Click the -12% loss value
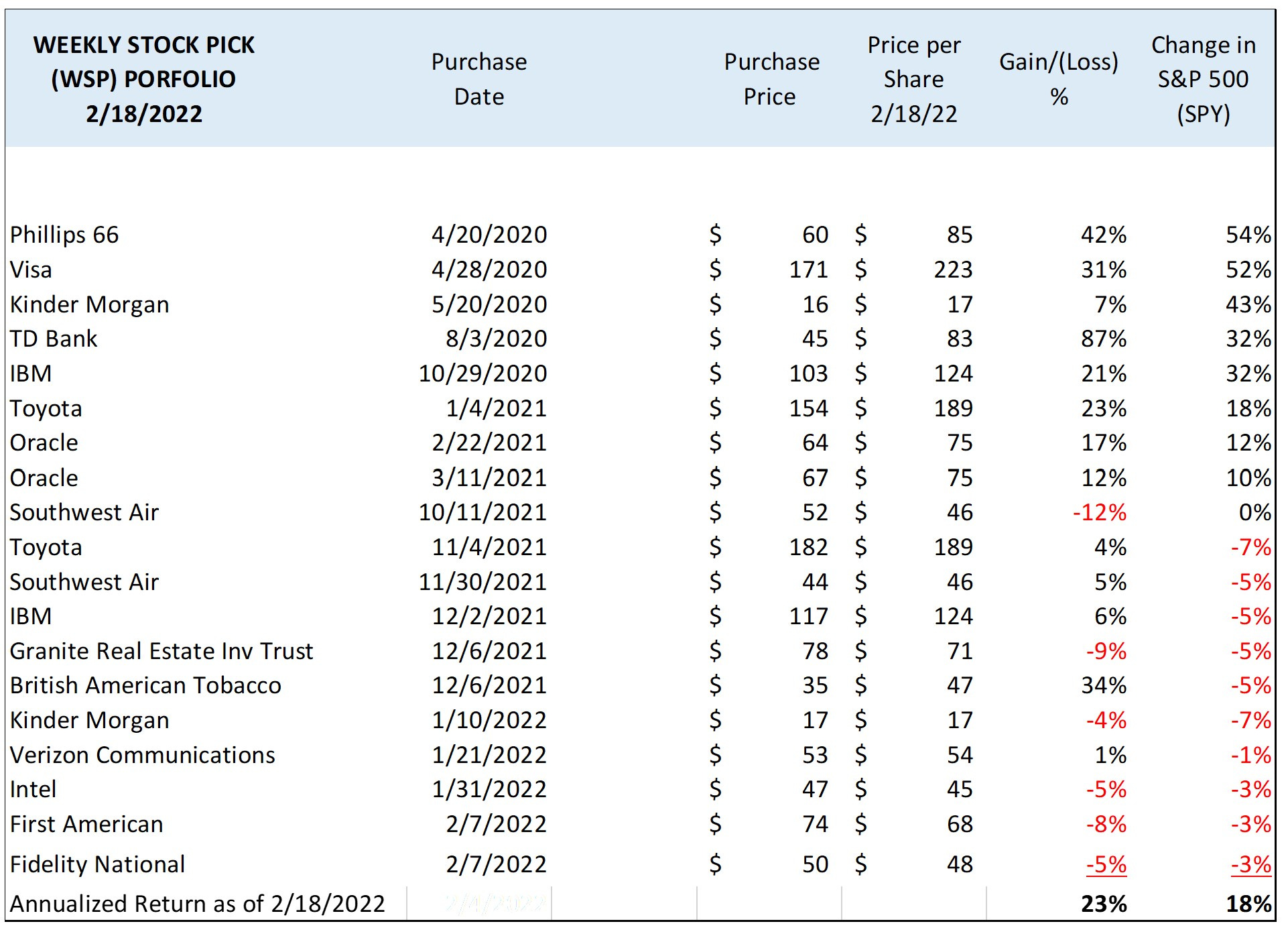1288x936 pixels. tap(1100, 512)
